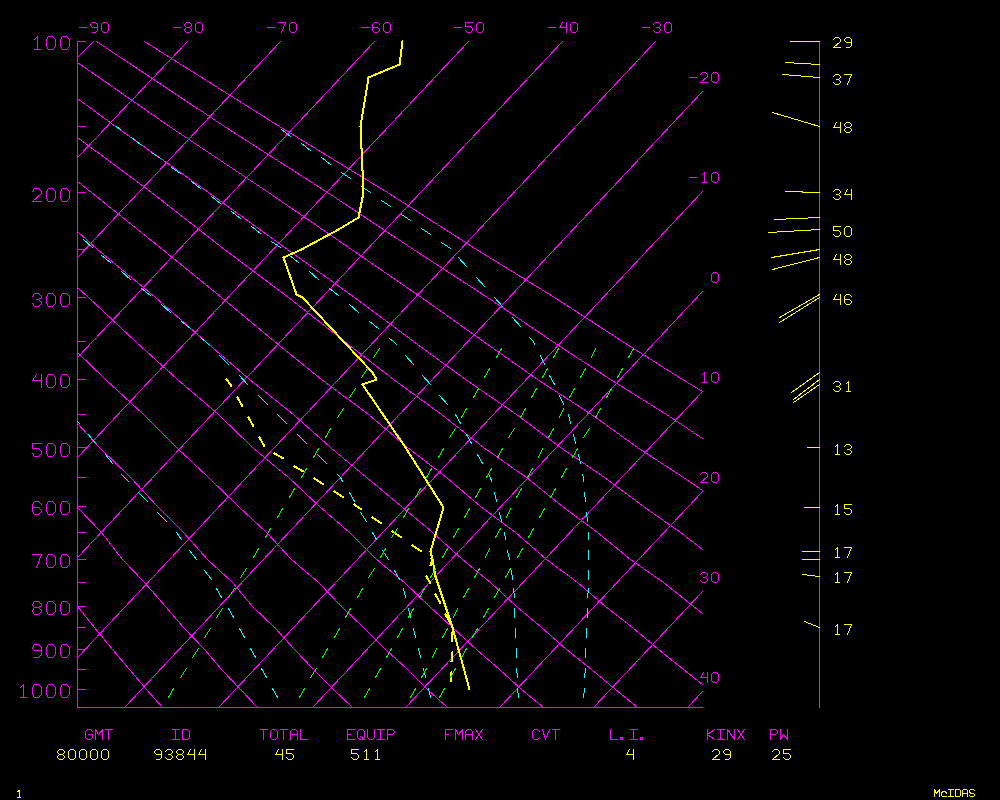Click the 500 pressure level label
The image size is (1000, 800).
point(52,450)
